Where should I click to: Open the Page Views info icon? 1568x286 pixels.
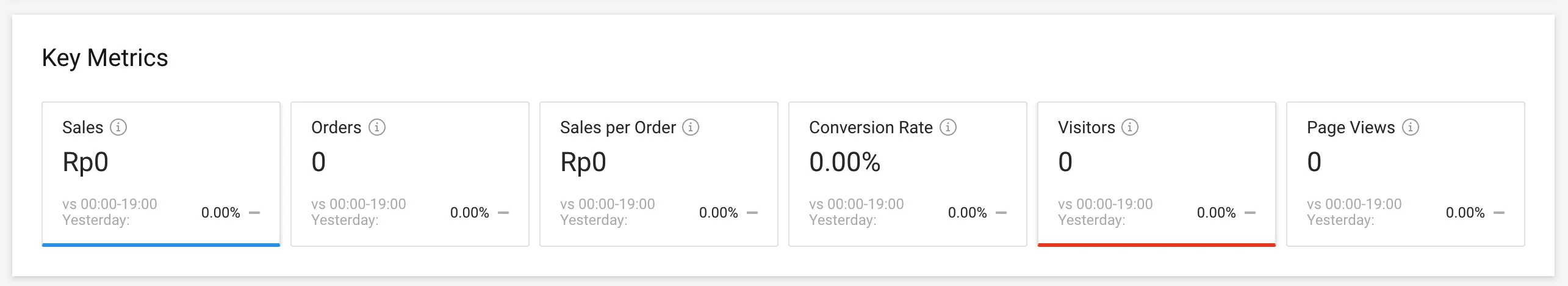tap(1410, 127)
